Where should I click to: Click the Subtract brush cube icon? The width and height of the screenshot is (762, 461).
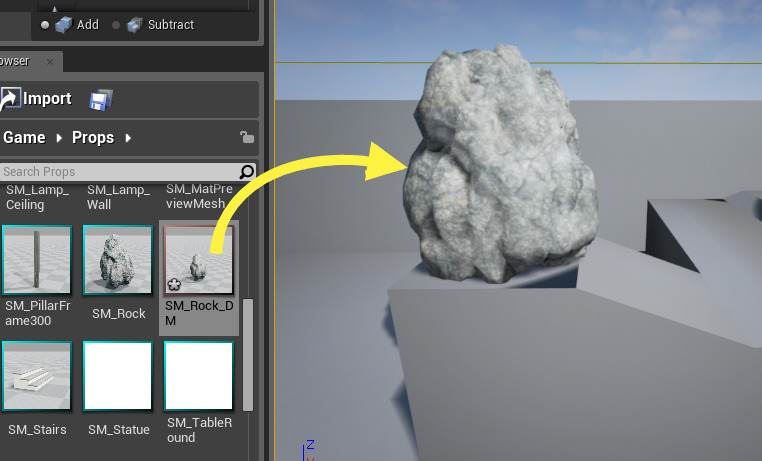tap(135, 25)
